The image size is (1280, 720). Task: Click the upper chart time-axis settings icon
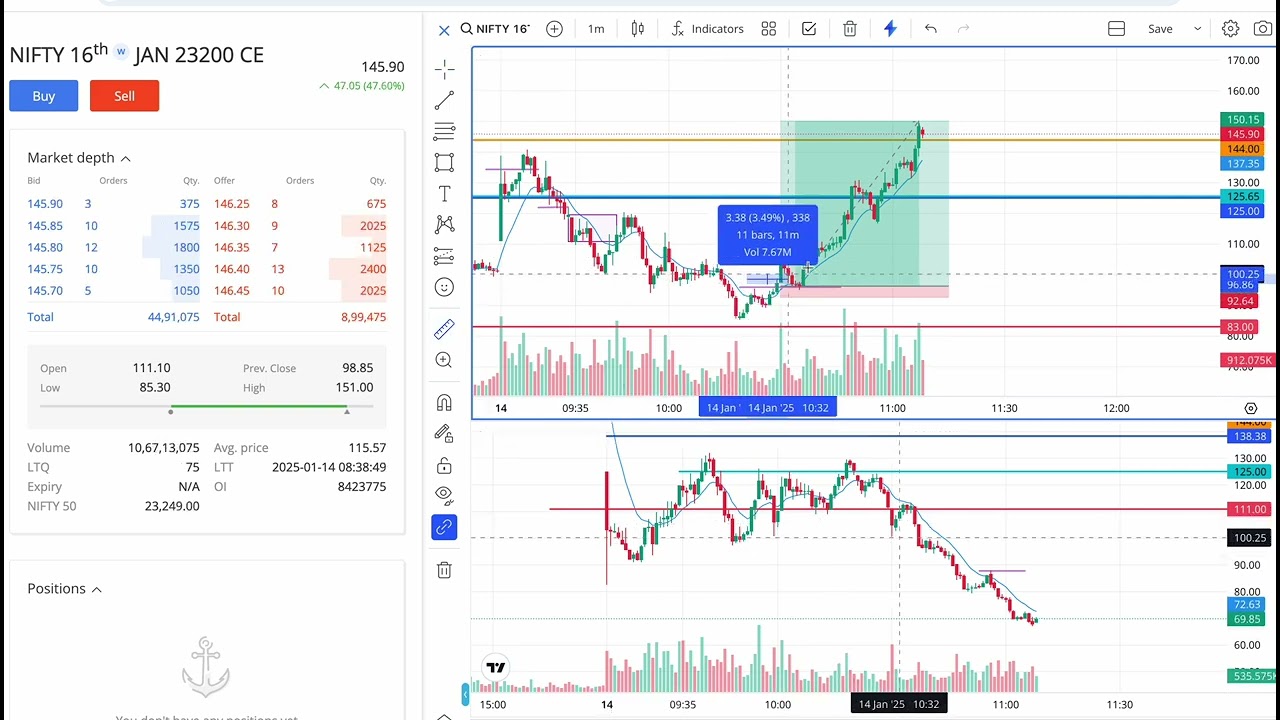coord(1250,408)
